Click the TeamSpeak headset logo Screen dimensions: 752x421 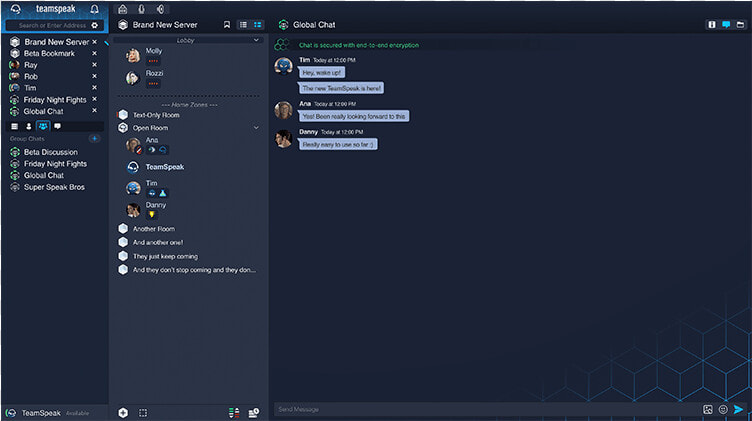click(15, 9)
